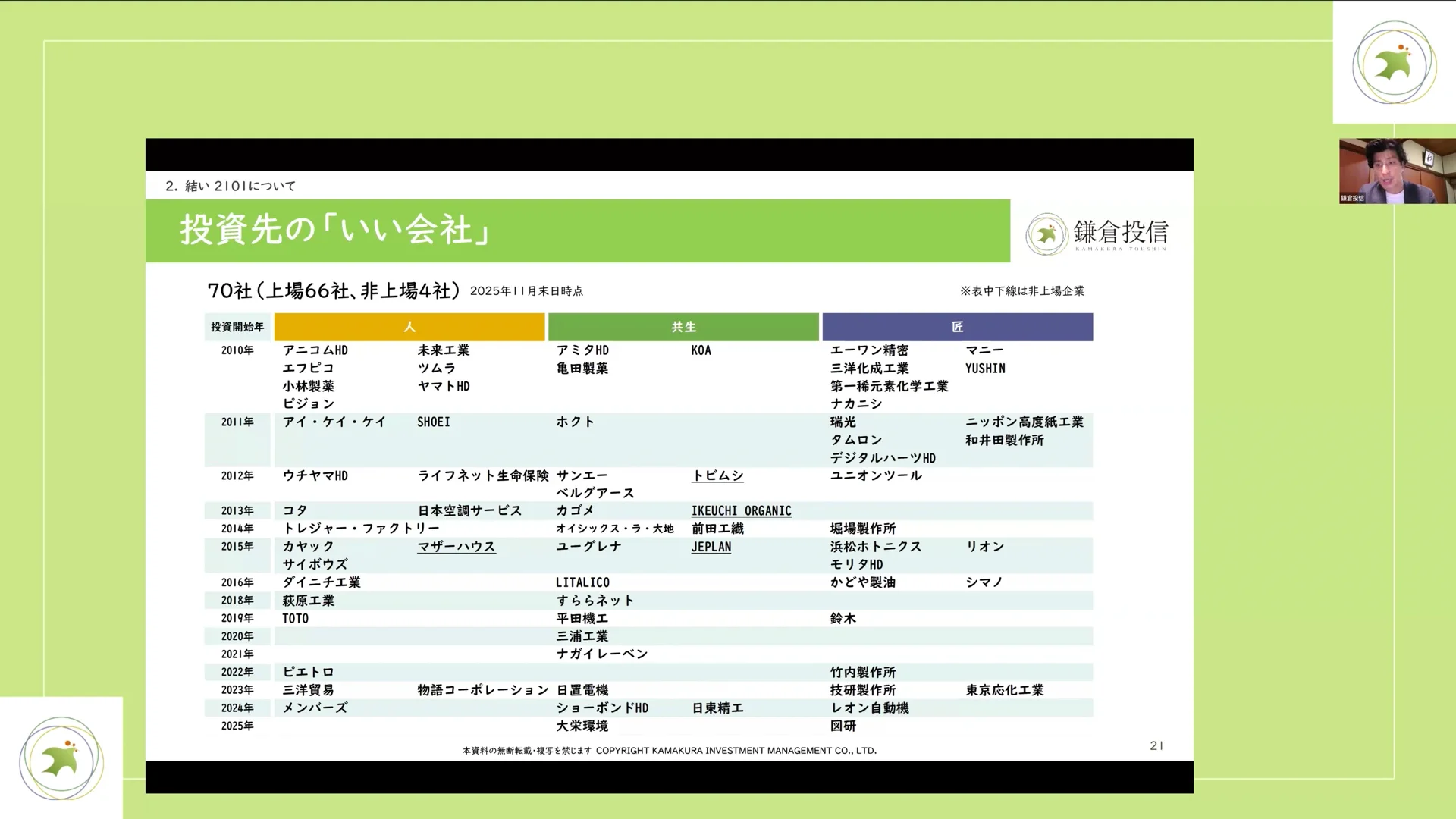Click ユニオンツール in the table
This screenshot has height=819, width=1456.
coord(876,475)
